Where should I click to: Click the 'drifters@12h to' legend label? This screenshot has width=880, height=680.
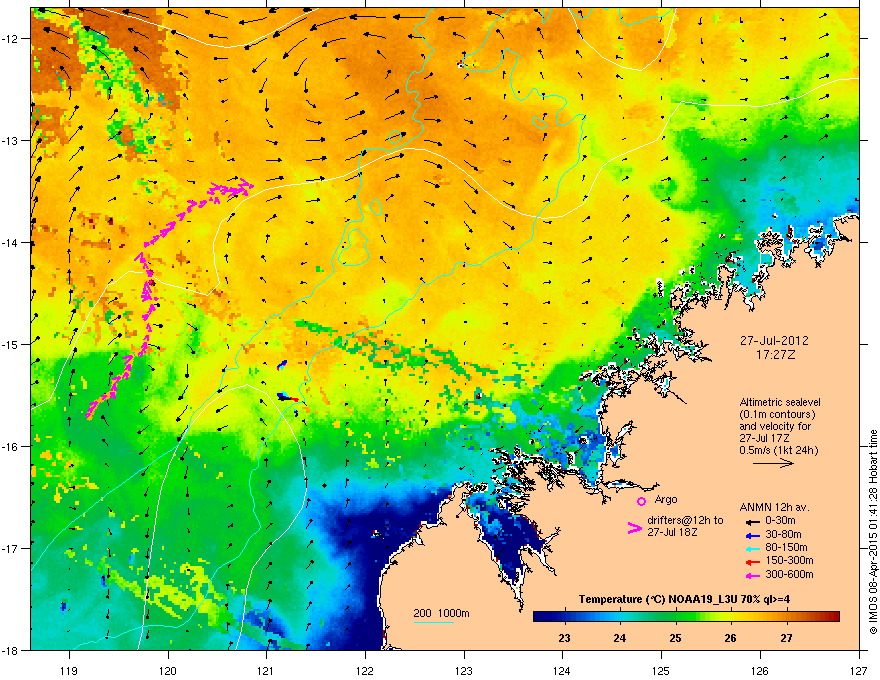click(685, 520)
